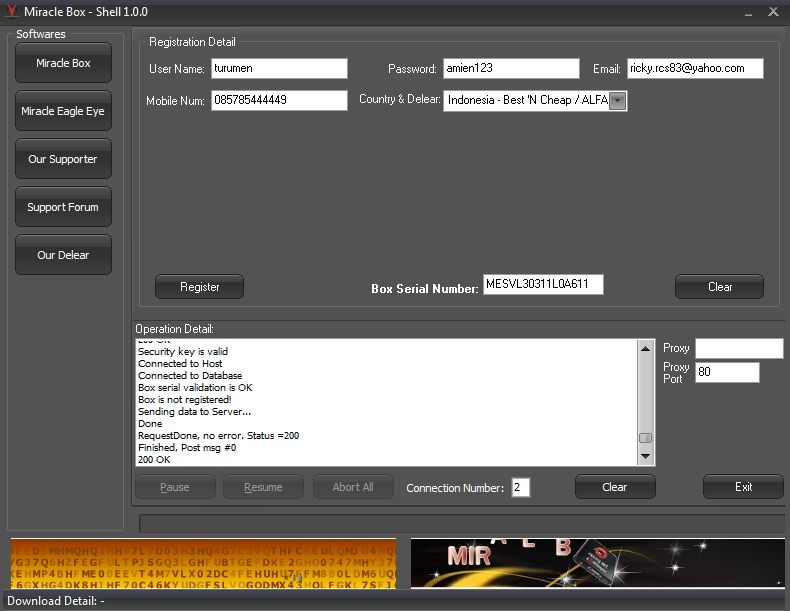Select the Proxy Port field
The width and height of the screenshot is (790, 611).
pos(727,372)
